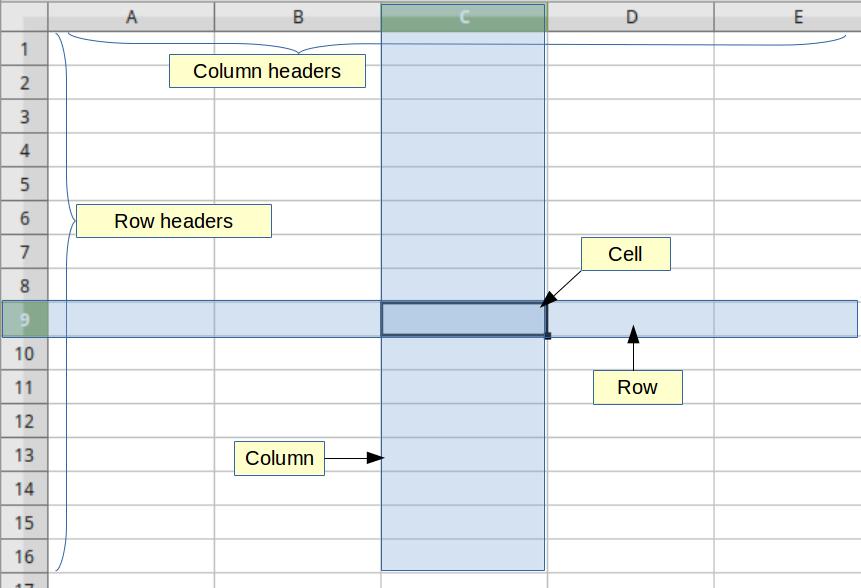Viewport: 861px width, 588px height.
Task: Click the fill handle of cell C9
Action: coord(548,336)
